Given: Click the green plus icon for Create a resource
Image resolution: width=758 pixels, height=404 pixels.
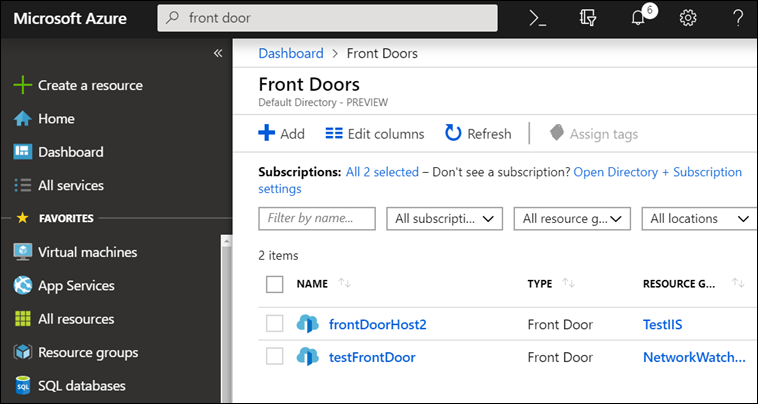Looking at the screenshot, I should click(22, 86).
